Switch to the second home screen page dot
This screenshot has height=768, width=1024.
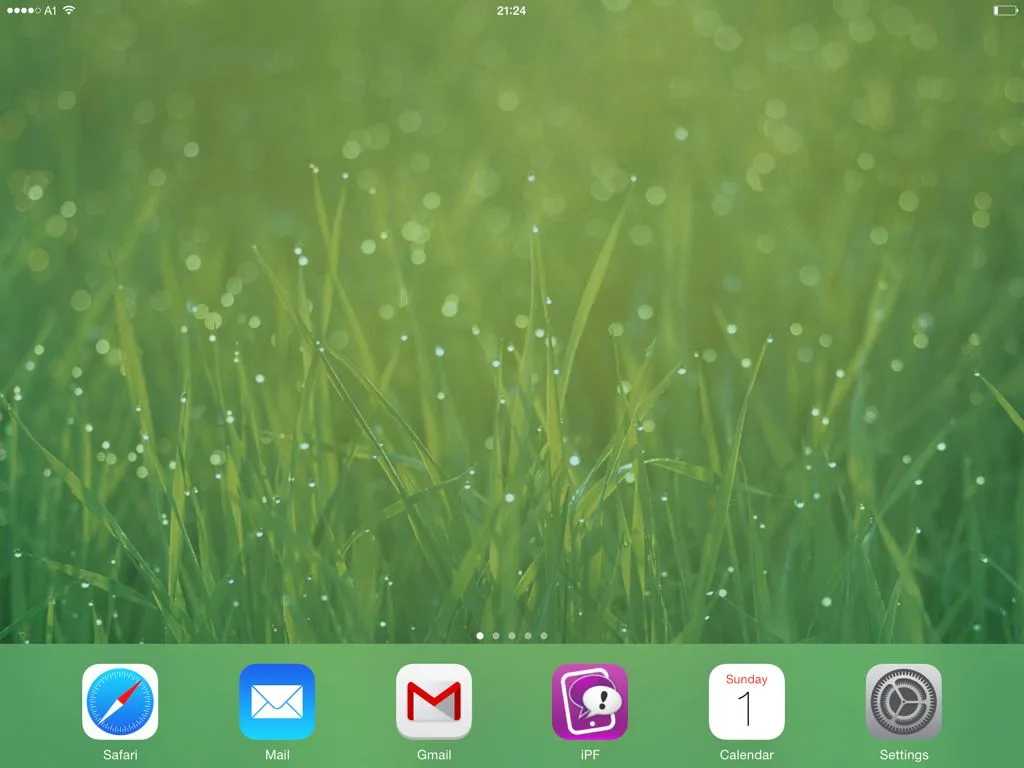[x=496, y=635]
